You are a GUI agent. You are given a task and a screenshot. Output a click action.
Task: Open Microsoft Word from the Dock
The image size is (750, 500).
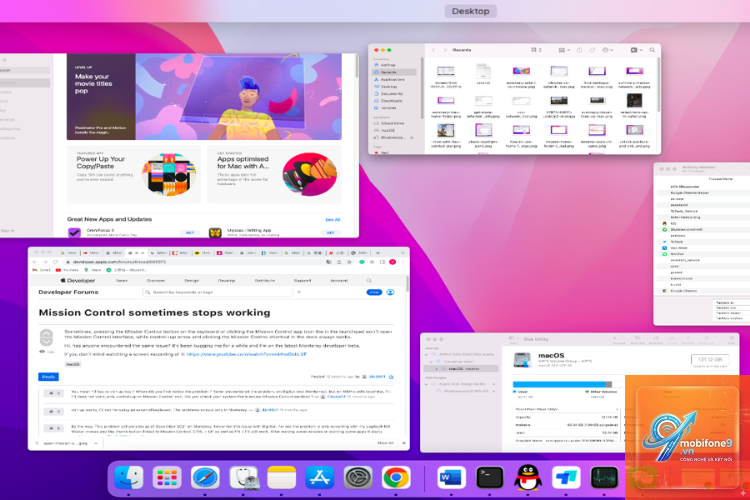[451, 478]
